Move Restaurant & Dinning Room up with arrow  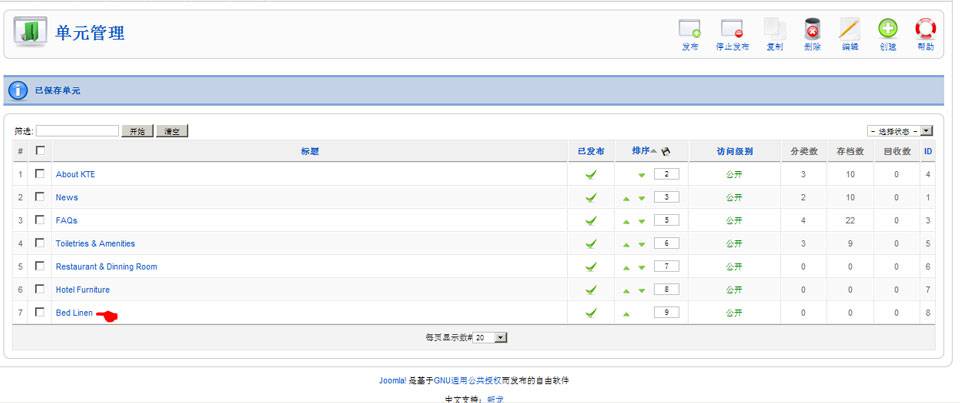coord(626,268)
